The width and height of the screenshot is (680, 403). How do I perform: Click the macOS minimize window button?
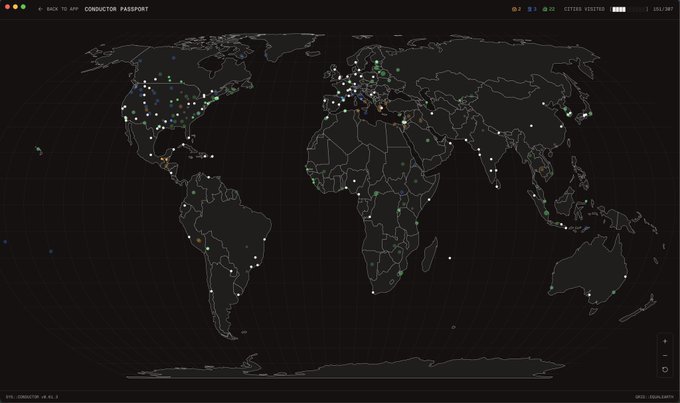(15, 7)
